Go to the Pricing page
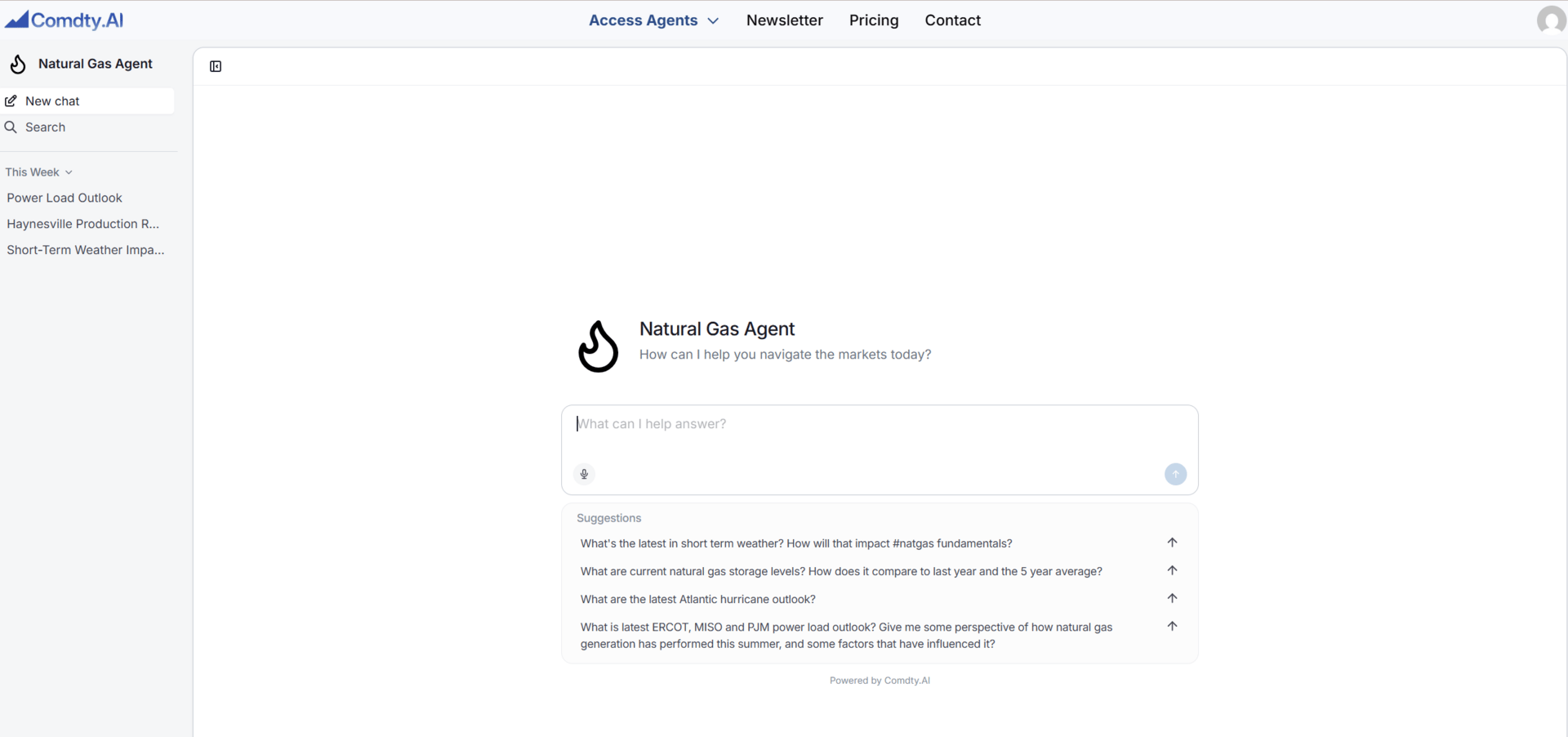Screen dimensions: 1568x737 point(874,20)
